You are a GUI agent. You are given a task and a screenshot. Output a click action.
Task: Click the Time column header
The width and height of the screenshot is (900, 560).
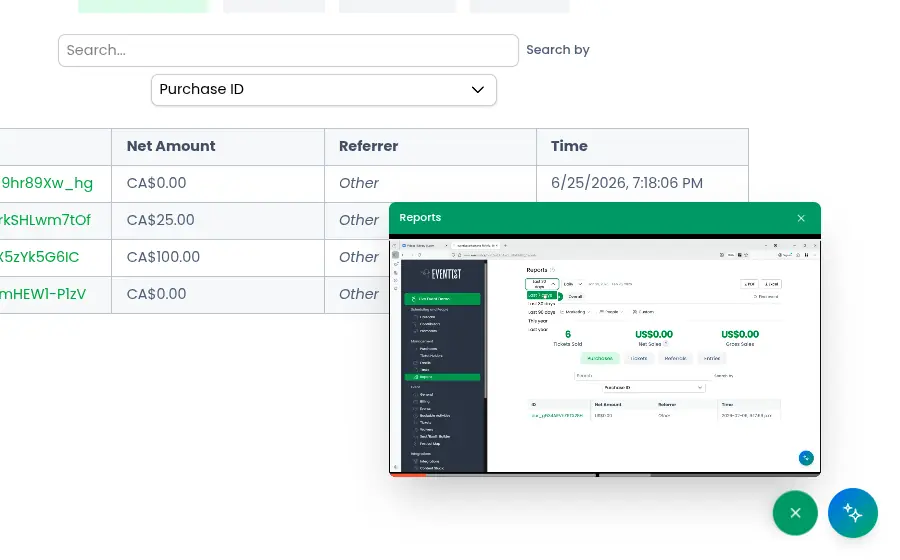569,146
